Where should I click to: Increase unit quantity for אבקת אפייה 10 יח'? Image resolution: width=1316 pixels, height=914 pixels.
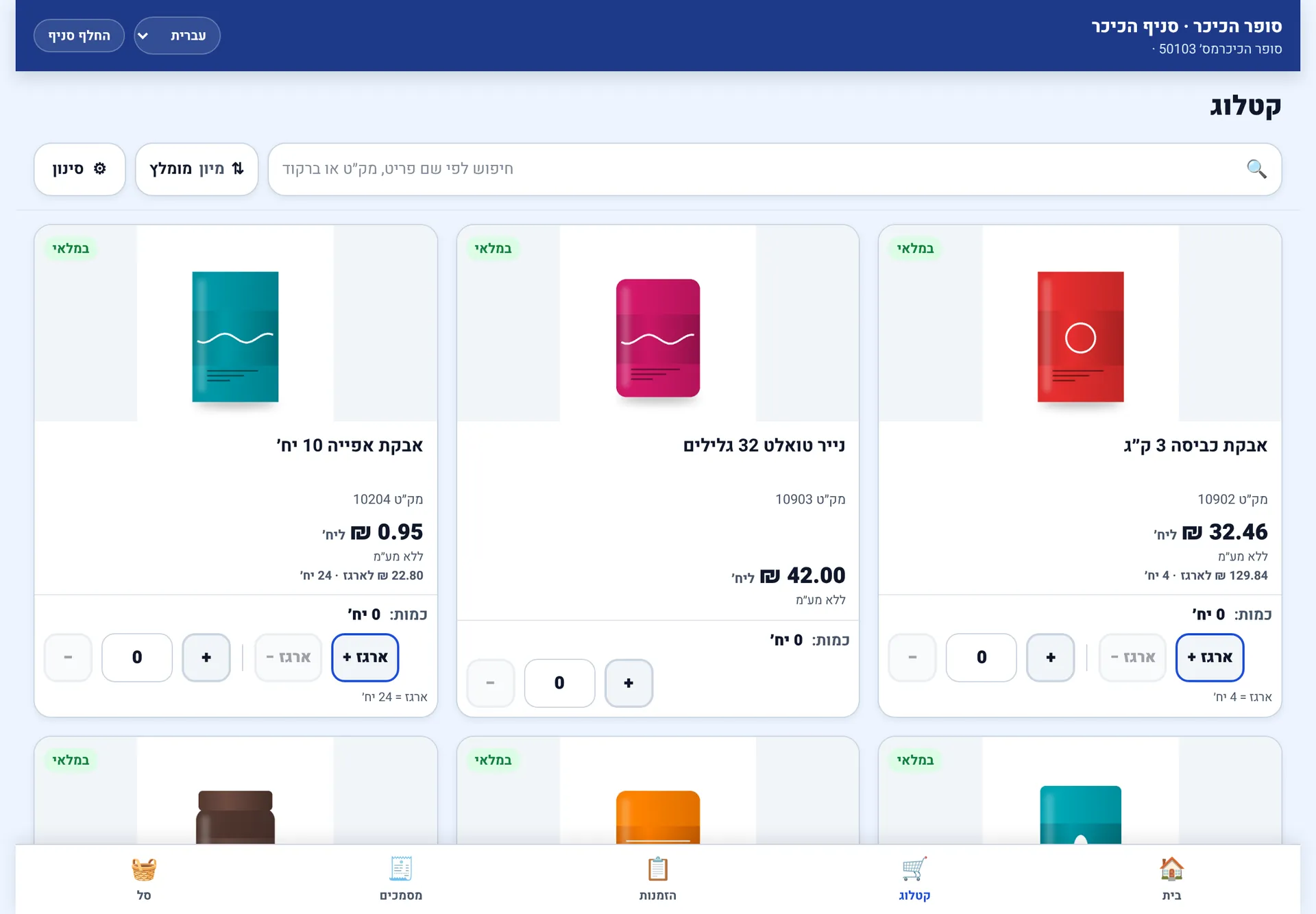pyautogui.click(x=206, y=658)
